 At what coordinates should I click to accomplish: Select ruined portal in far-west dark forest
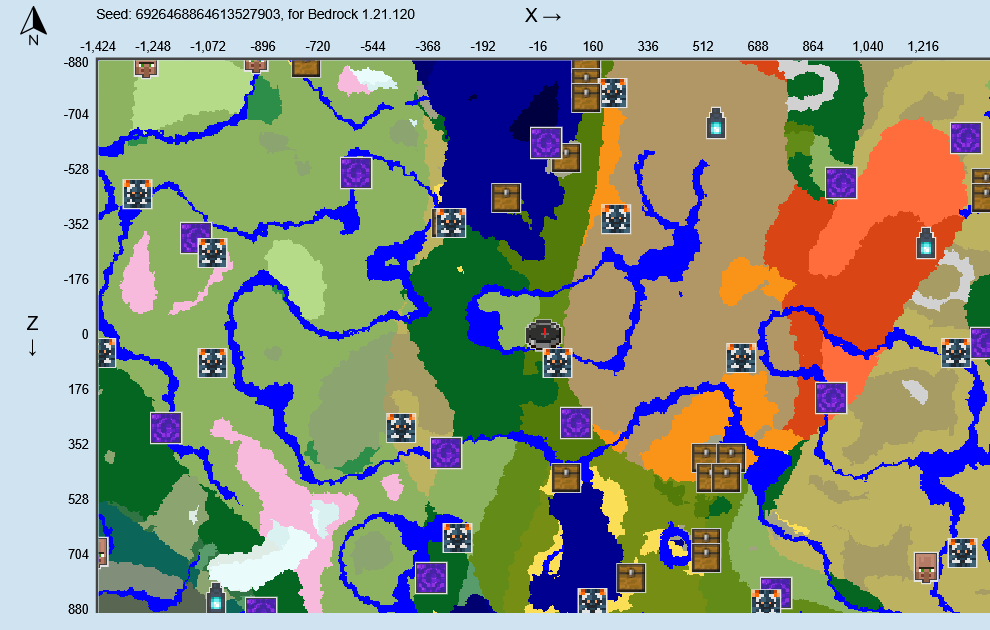click(166, 428)
